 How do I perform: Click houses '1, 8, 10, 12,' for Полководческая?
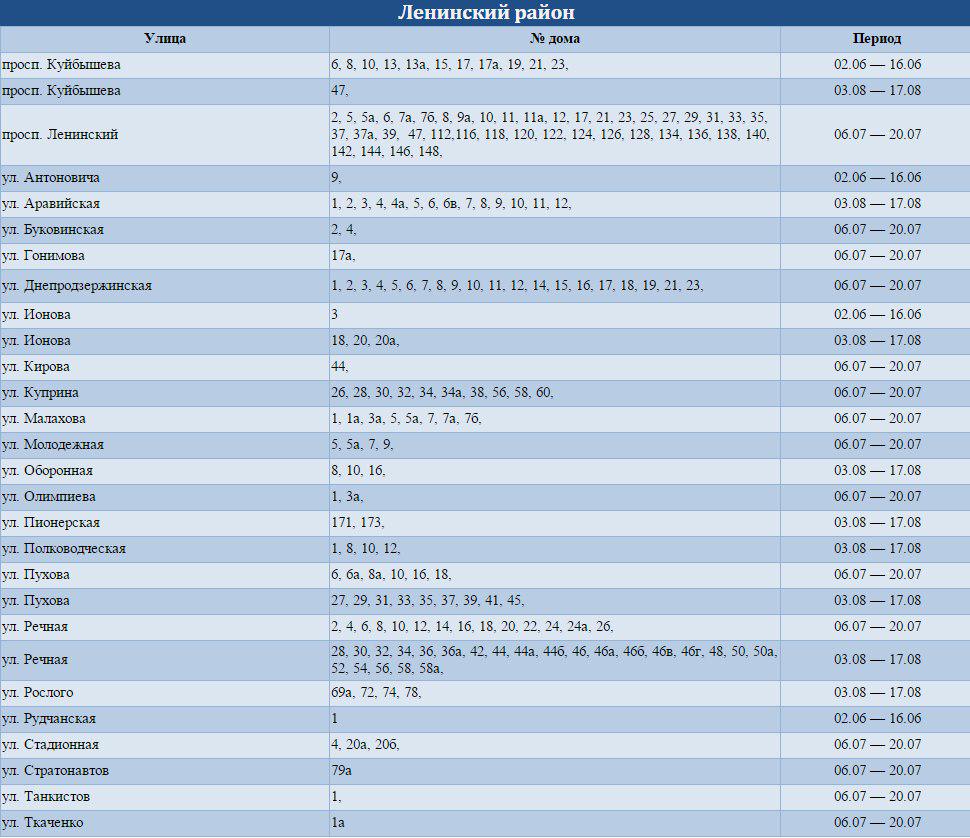366,548
